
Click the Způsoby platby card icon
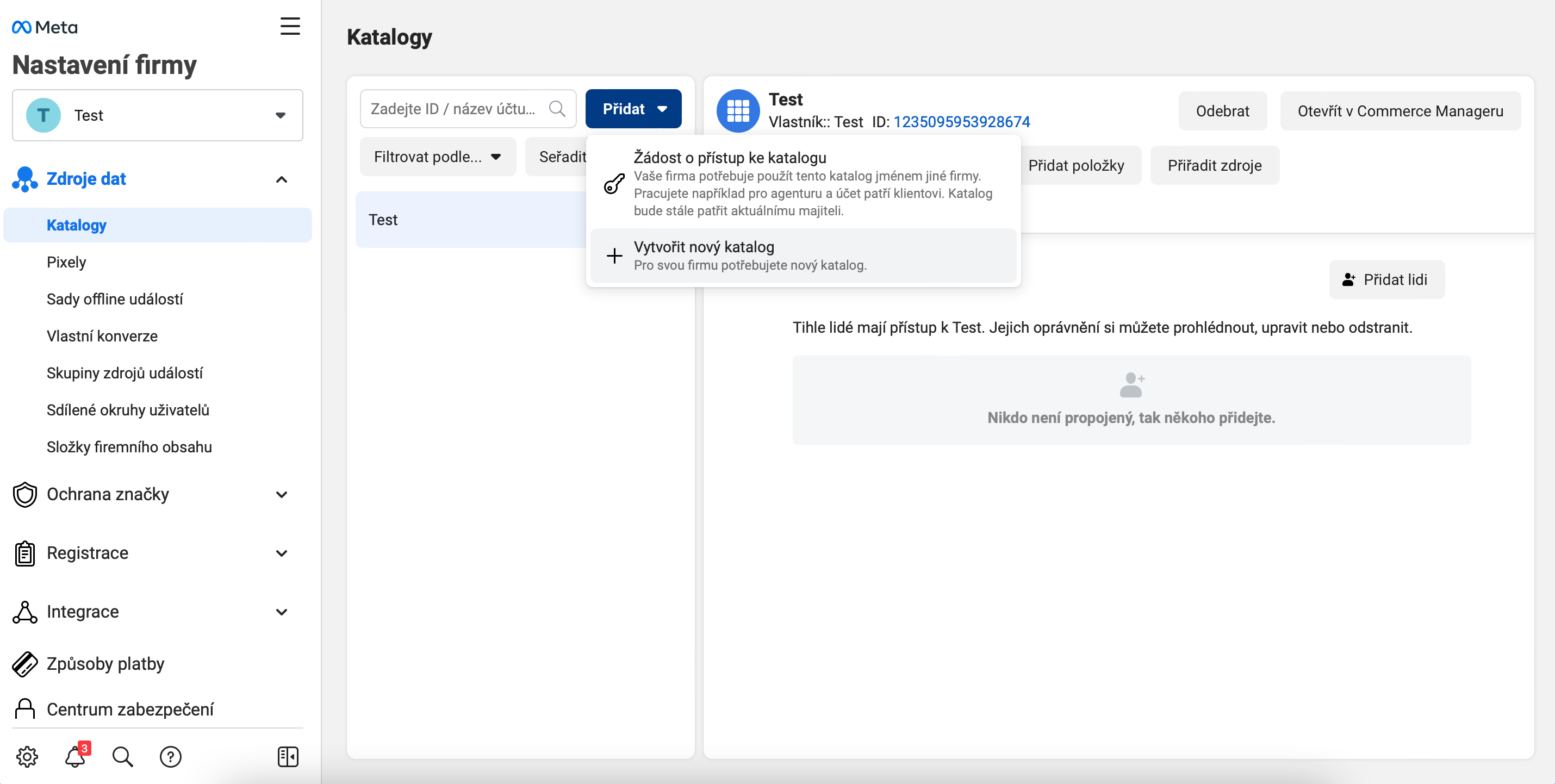(25, 664)
